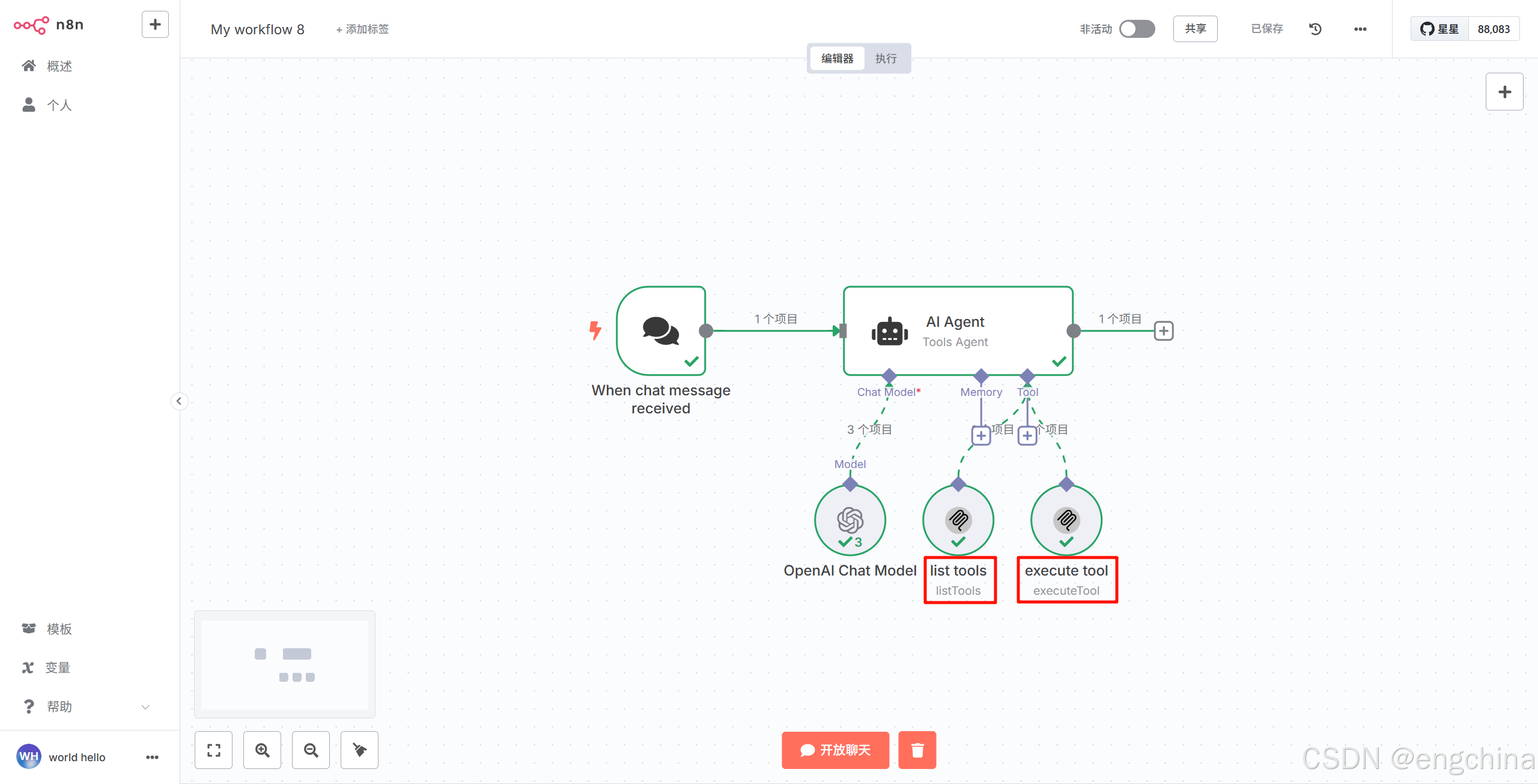This screenshot has width=1538, height=784.
Task: Click the tidy-up nodes broom icon
Action: tap(359, 750)
